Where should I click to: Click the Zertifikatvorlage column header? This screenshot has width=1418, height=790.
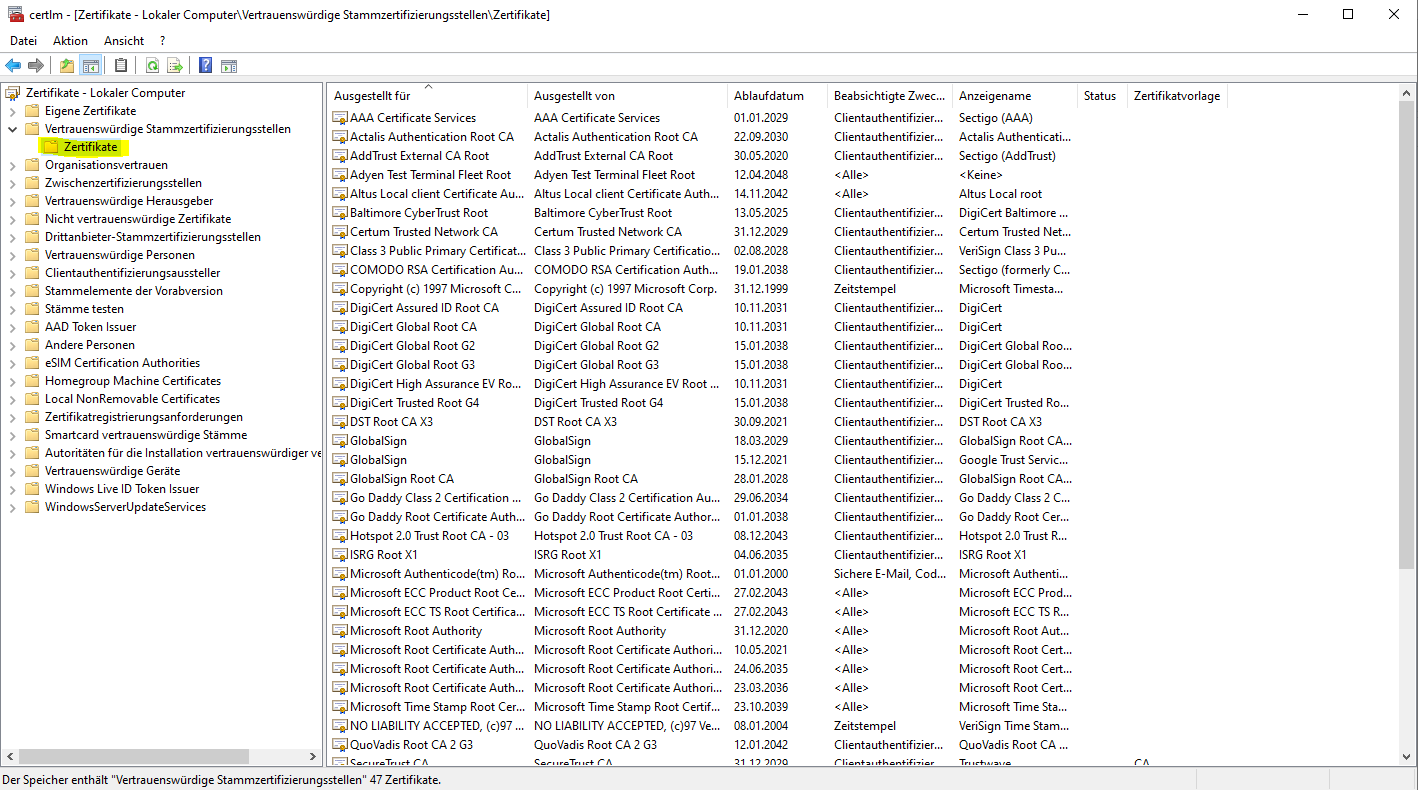click(1176, 96)
